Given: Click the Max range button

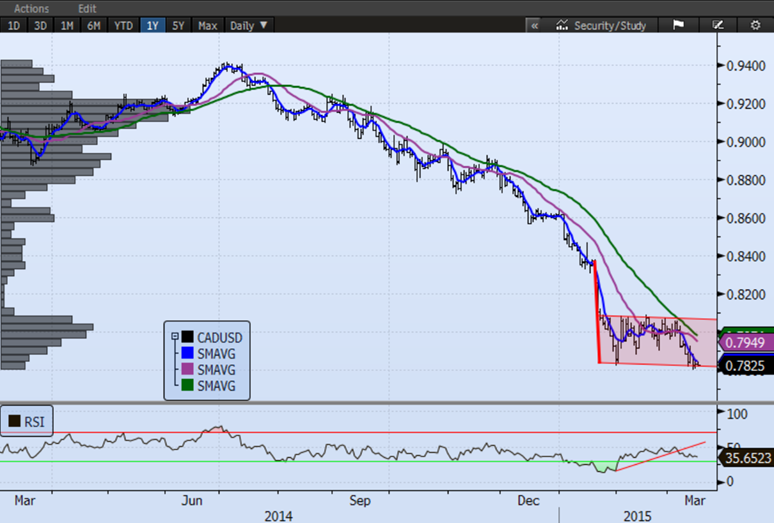Looking at the screenshot, I should [208, 25].
